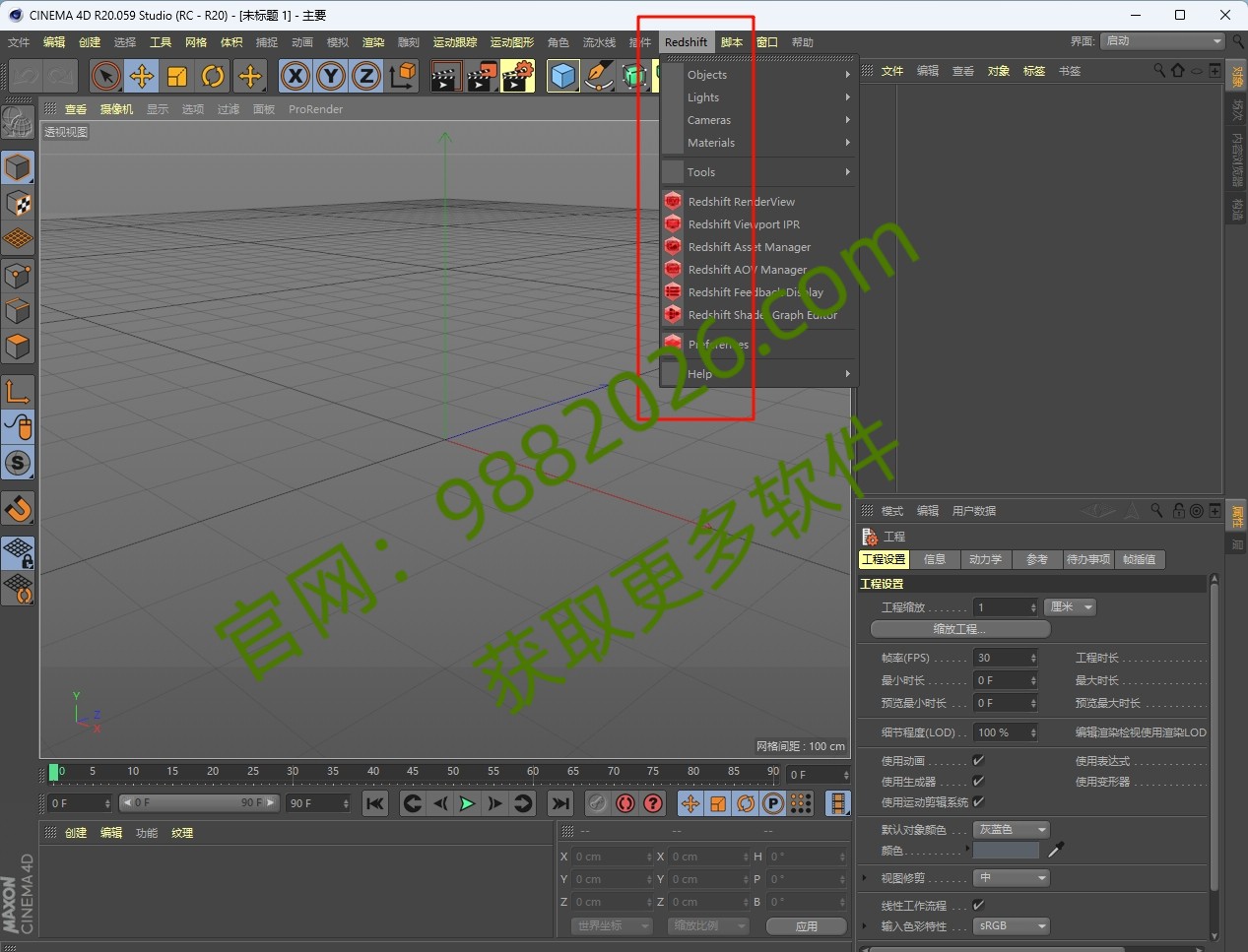
Task: Open Redshift Objects submenu
Action: (759, 75)
